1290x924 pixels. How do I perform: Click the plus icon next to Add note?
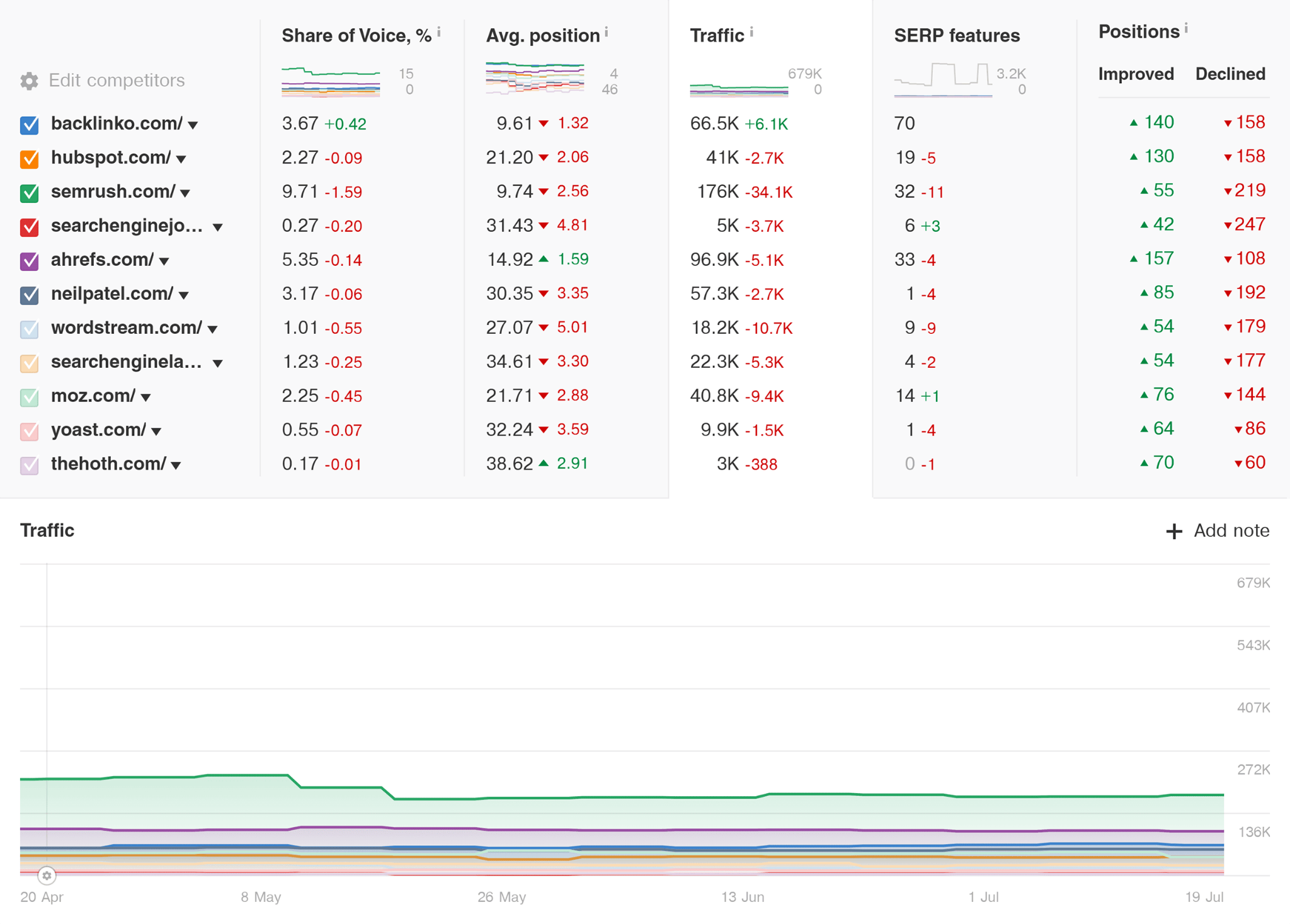[1175, 531]
